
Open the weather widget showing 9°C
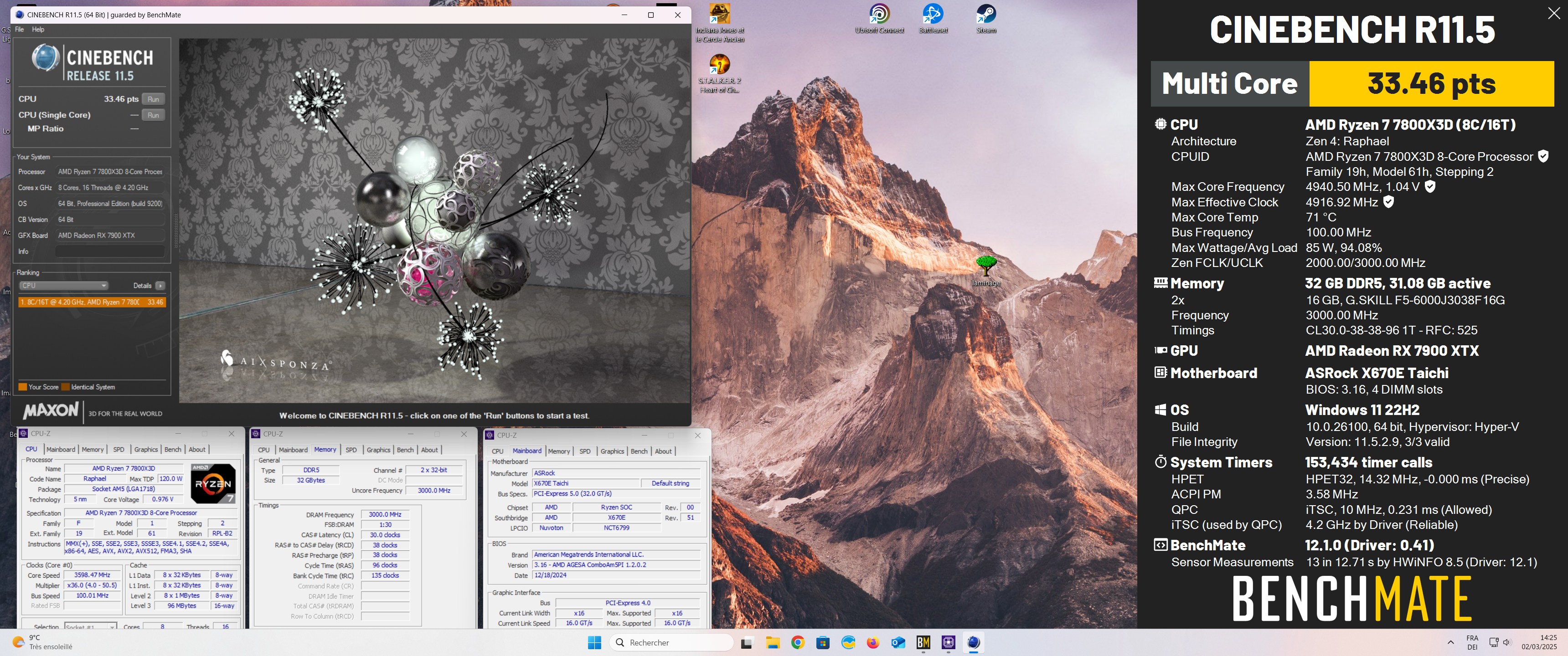(42, 642)
